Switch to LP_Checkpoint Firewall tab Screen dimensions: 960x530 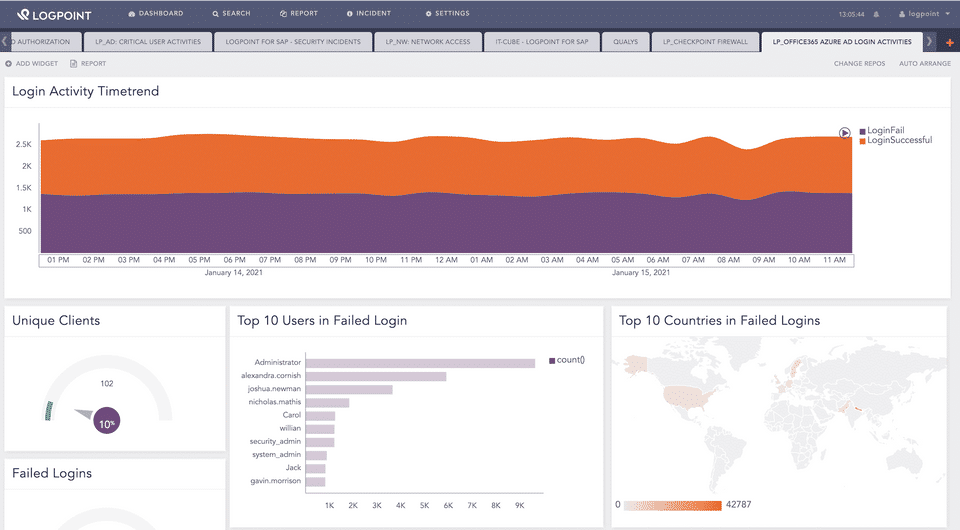point(705,42)
